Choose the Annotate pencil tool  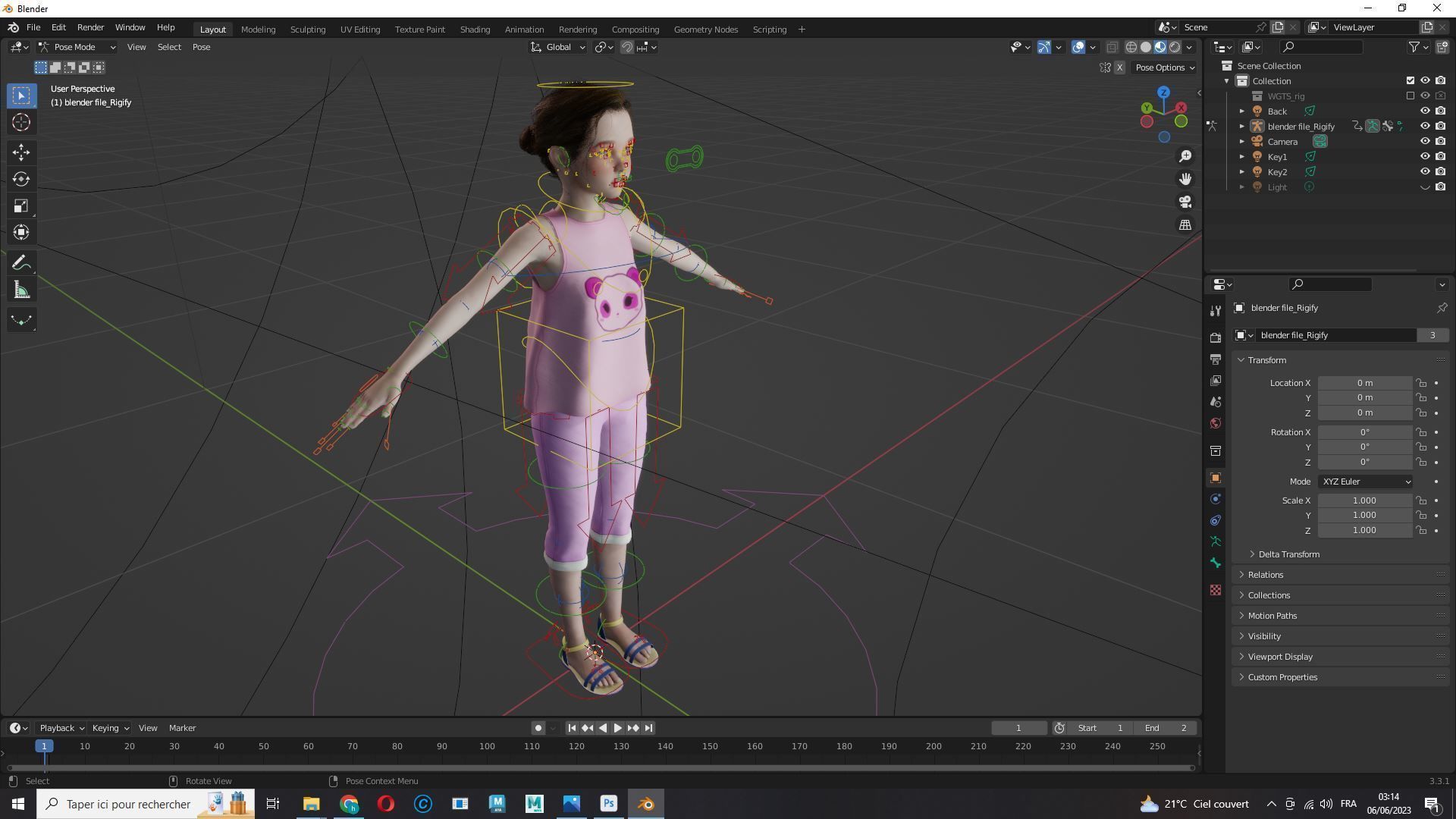[21, 263]
